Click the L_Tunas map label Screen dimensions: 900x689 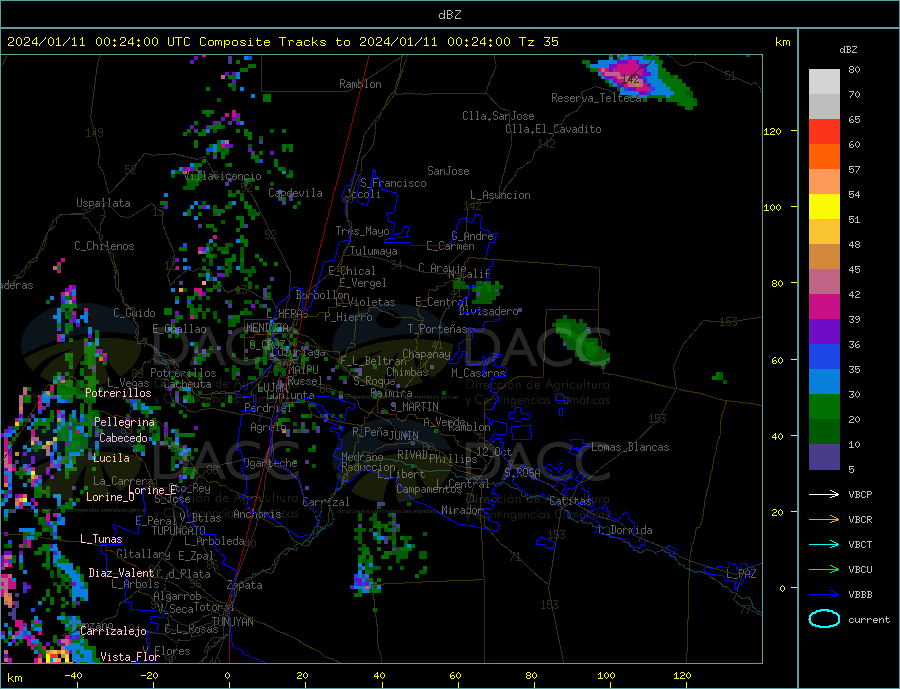pyautogui.click(x=101, y=539)
